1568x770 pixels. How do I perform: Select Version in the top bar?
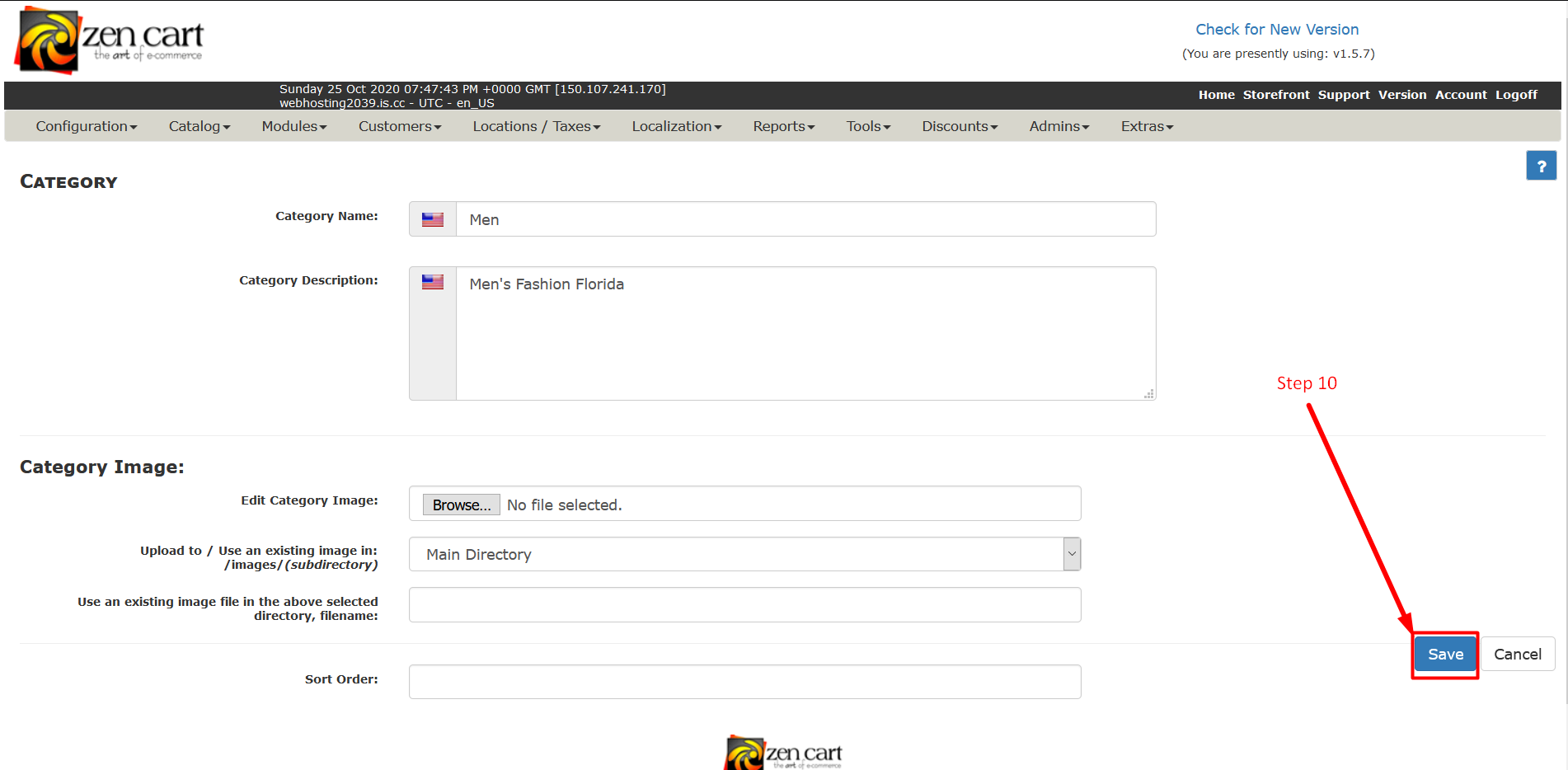pos(1402,95)
